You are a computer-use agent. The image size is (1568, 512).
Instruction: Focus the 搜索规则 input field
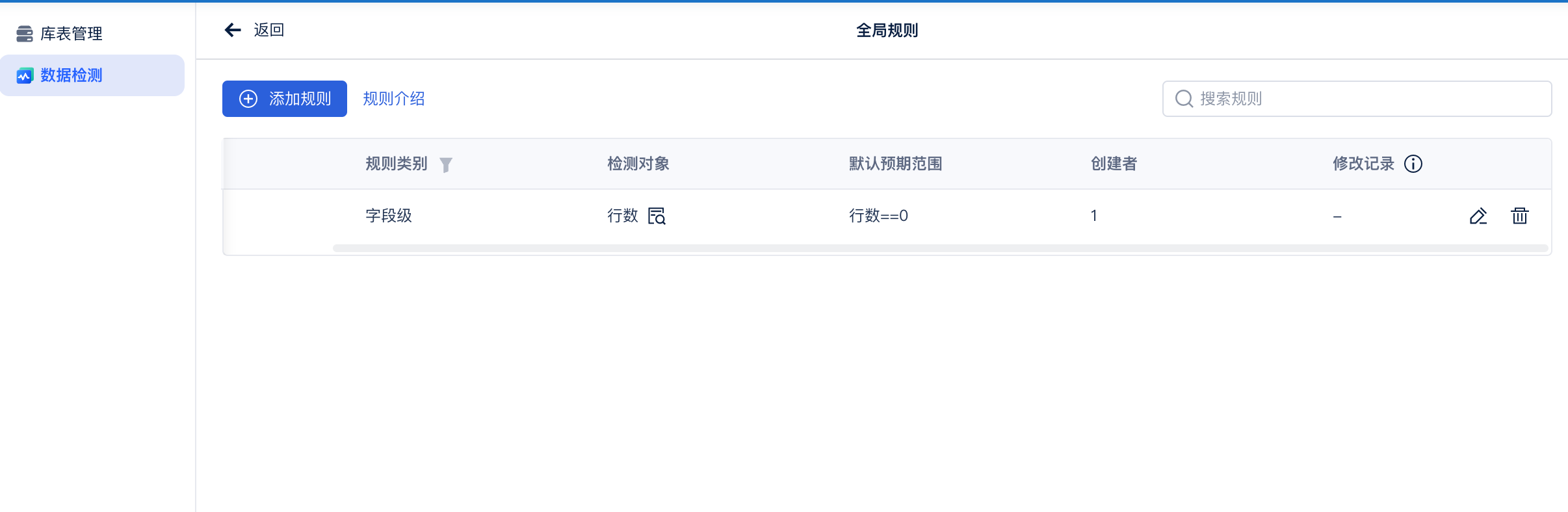(1357, 99)
